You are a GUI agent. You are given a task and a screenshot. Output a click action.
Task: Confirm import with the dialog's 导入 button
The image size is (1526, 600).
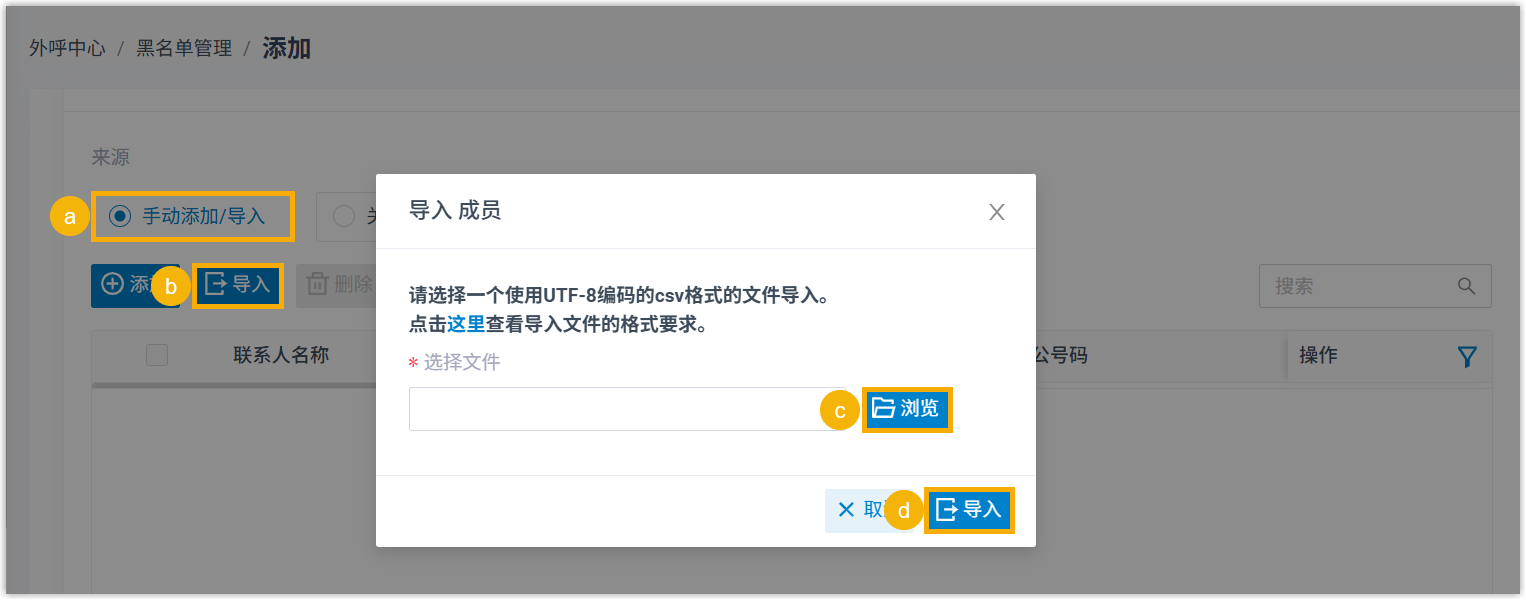tap(969, 510)
